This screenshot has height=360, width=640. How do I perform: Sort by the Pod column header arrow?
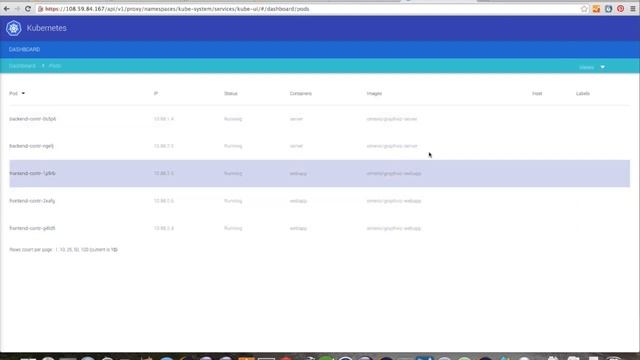pos(23,93)
